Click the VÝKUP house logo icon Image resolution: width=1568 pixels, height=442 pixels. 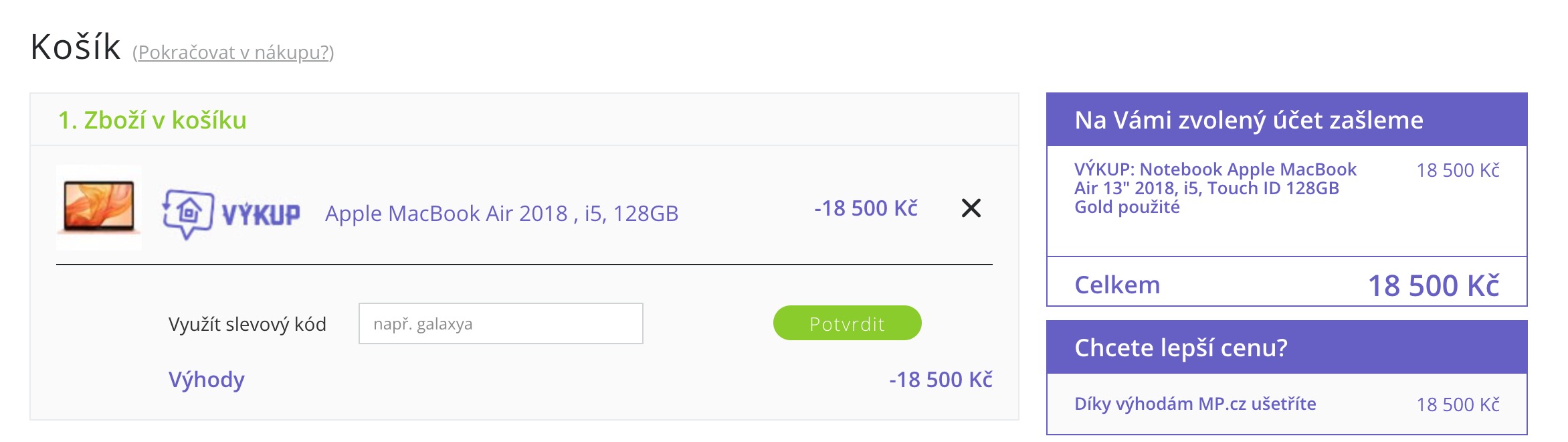[189, 213]
